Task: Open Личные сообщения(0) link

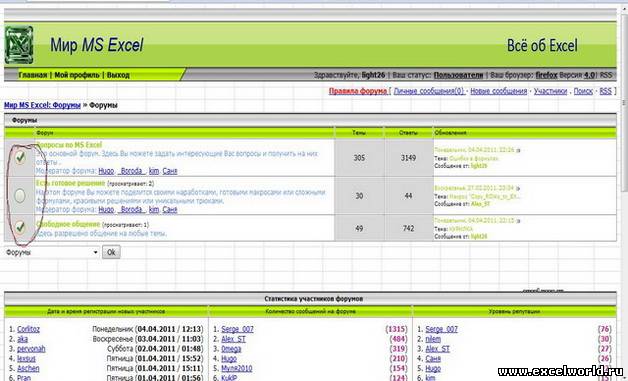Action: click(x=429, y=91)
